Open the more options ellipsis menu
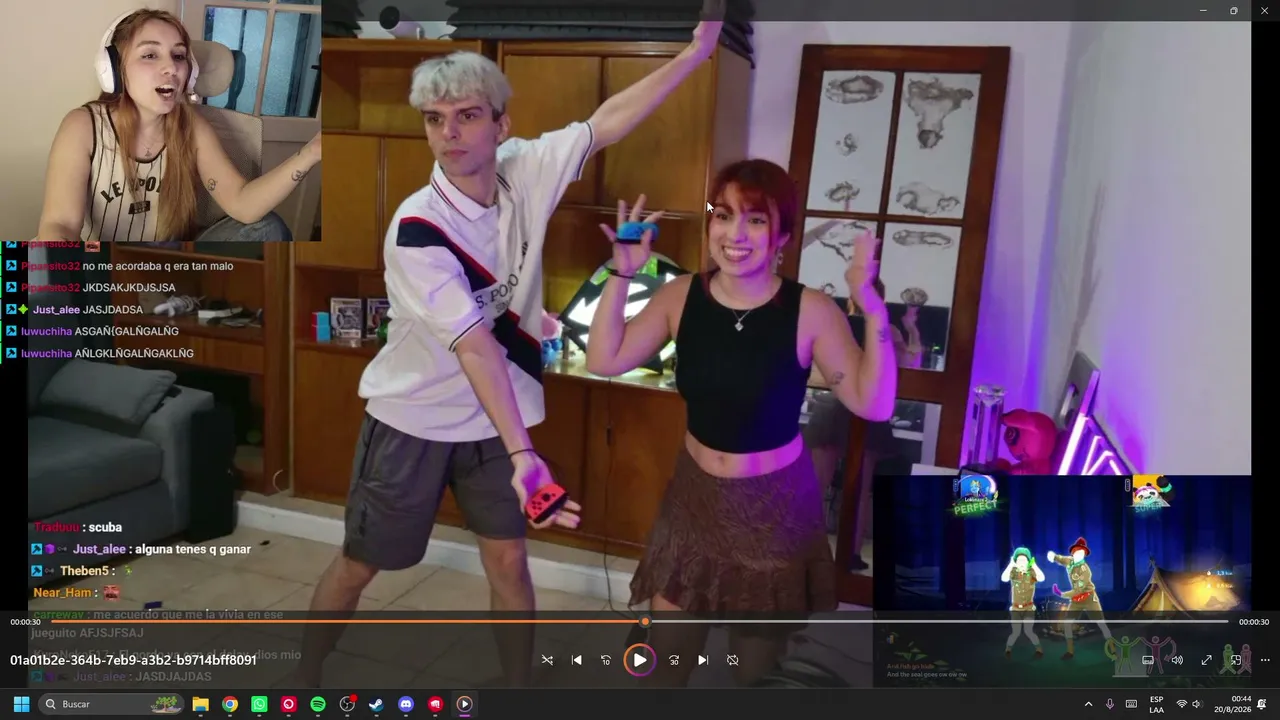Image resolution: width=1280 pixels, height=720 pixels. [x=1265, y=660]
